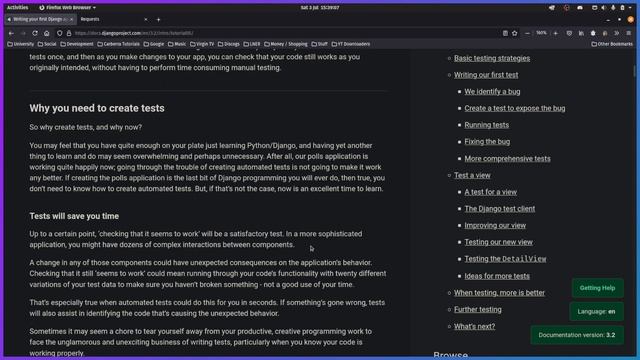Show site security padlock info
The width and height of the screenshot is (640, 360).
(x=69, y=33)
